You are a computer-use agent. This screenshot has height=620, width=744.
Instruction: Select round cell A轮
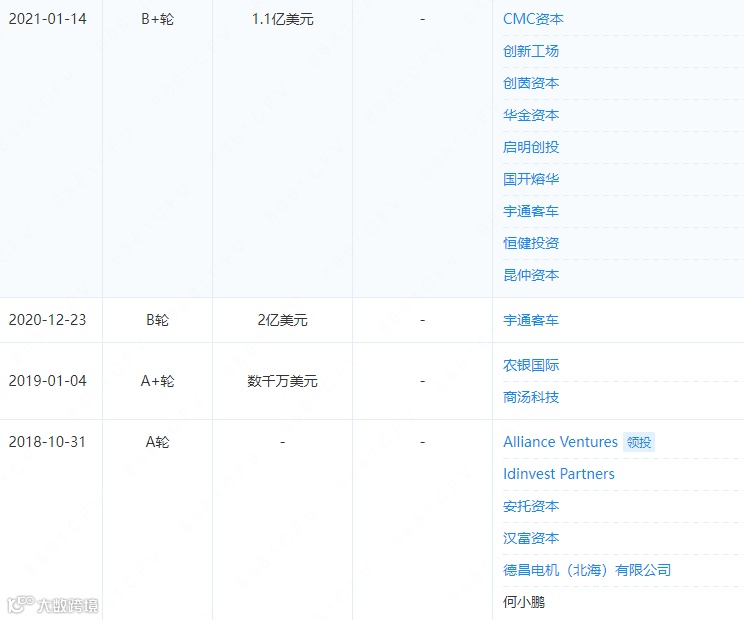coord(158,442)
